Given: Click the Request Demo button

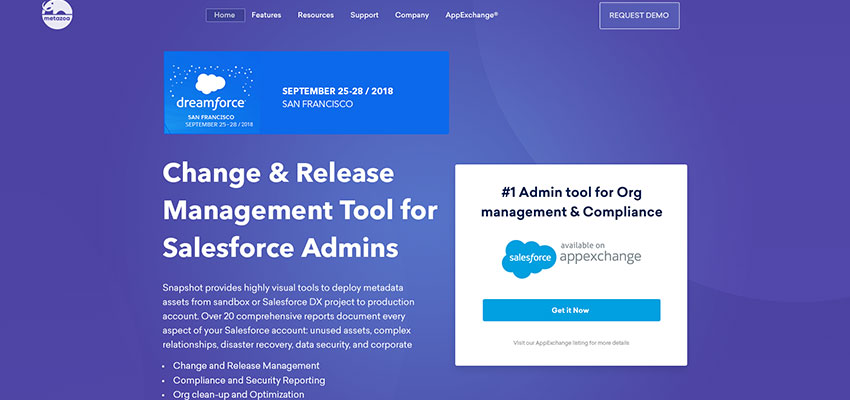Looking at the screenshot, I should 639,16.
